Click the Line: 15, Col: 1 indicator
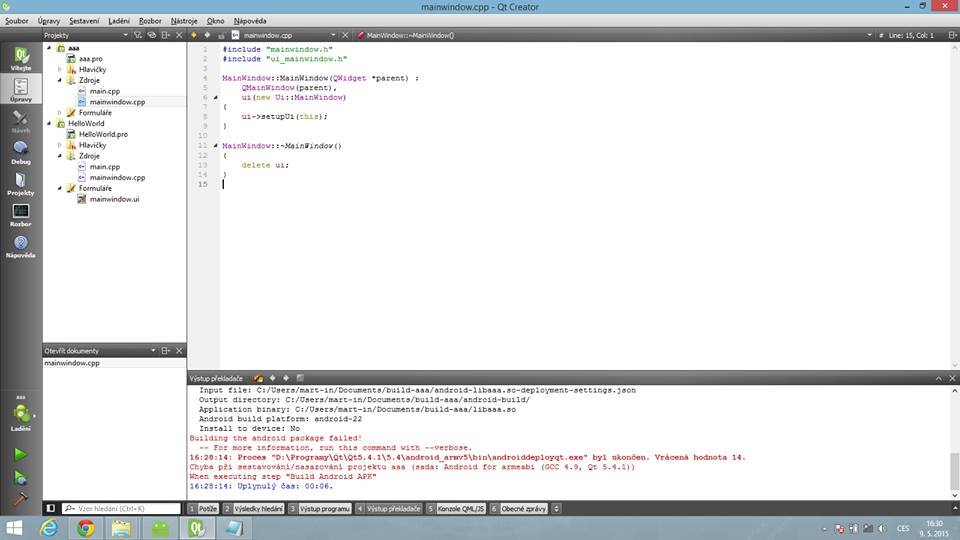Image resolution: width=960 pixels, height=540 pixels. (x=910, y=35)
